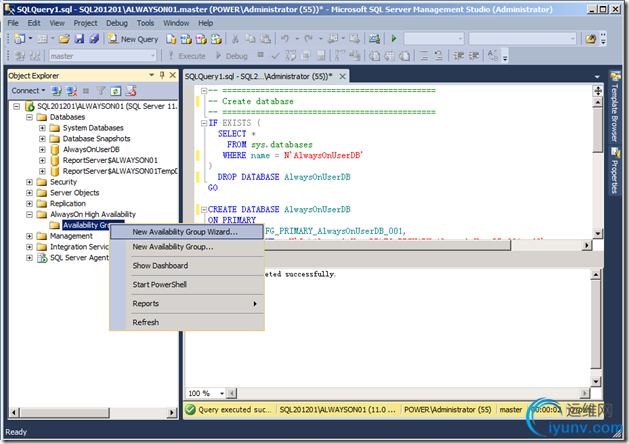The image size is (629, 444).
Task: Open the Project menu
Action: 85,23
